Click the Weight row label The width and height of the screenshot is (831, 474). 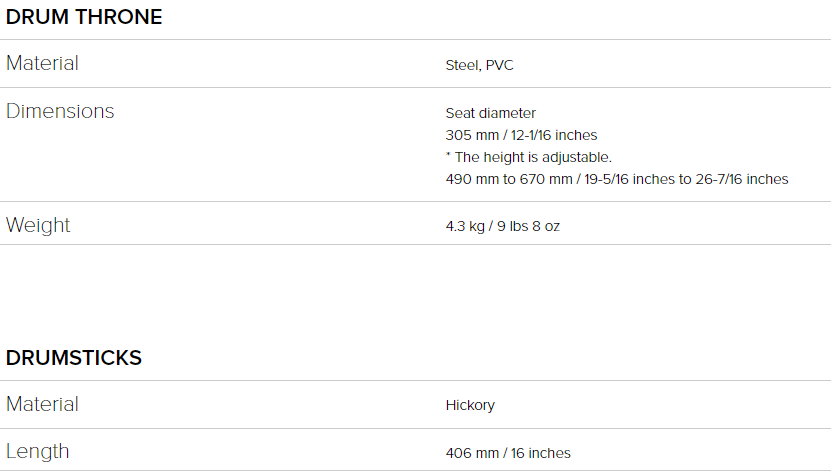38,225
